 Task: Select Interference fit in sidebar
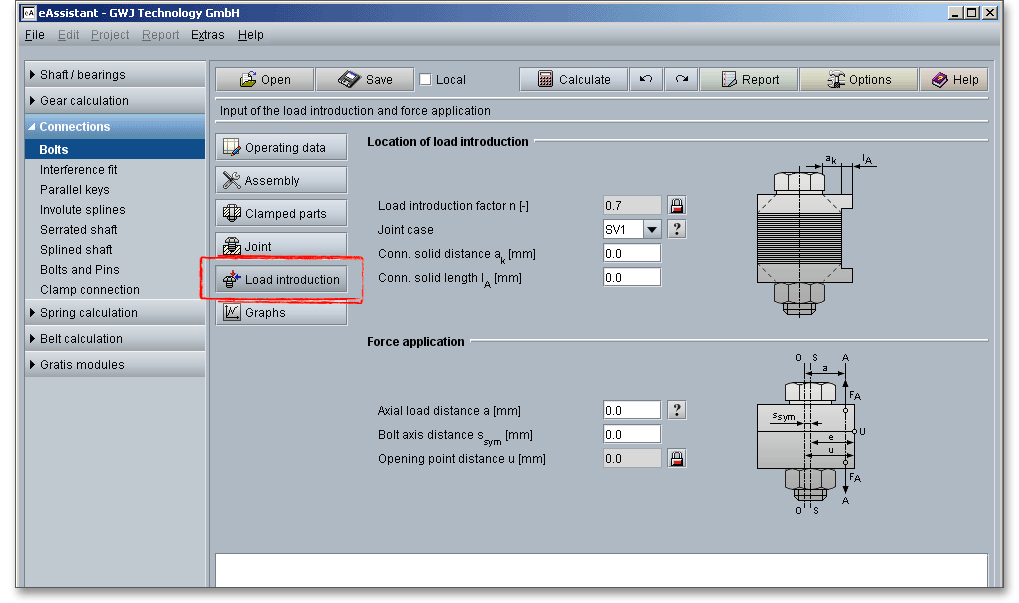(x=78, y=170)
